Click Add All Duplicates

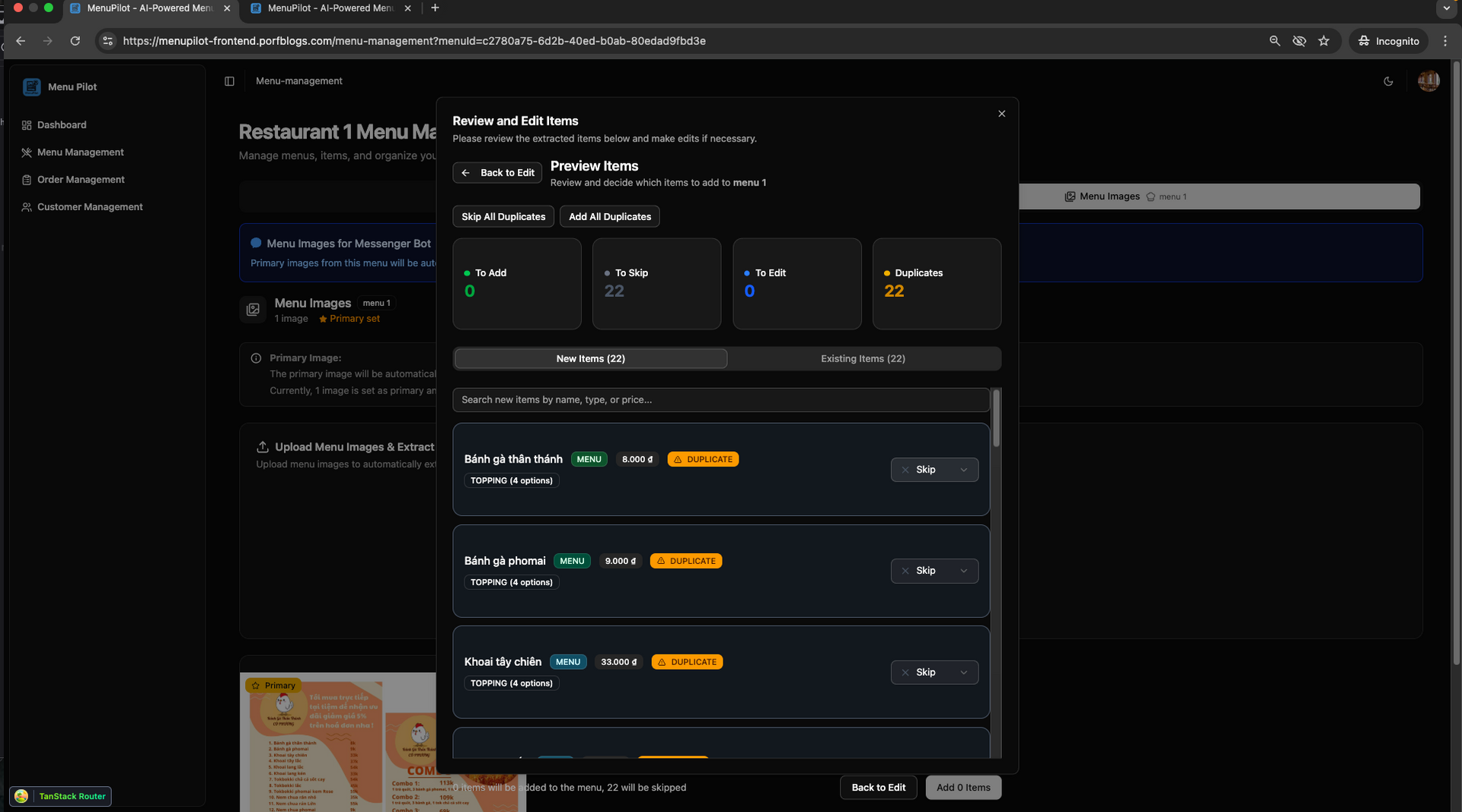click(610, 217)
